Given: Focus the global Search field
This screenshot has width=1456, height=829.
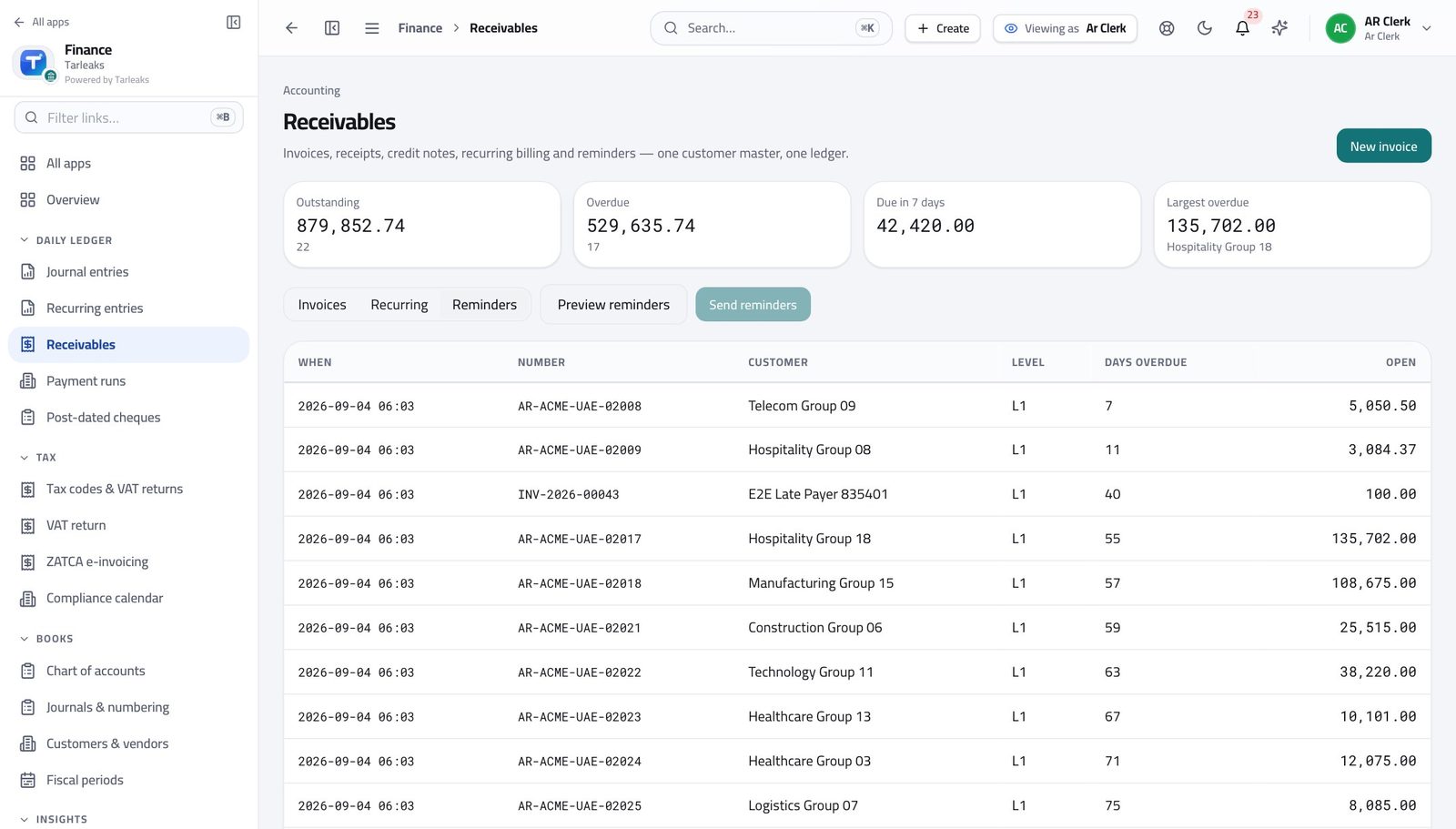Looking at the screenshot, I should click(x=771, y=28).
